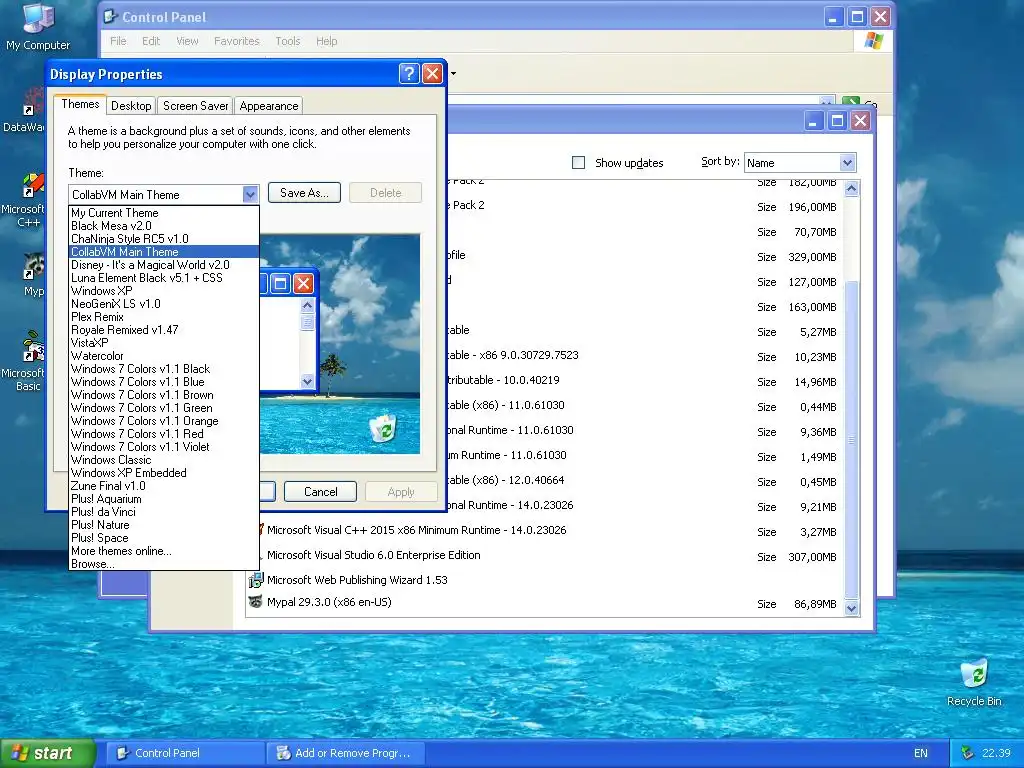Viewport: 1024px width, 768px height.
Task: Choose Windows 7 Colors v1.1 Black
Action: pyautogui.click(x=164, y=369)
